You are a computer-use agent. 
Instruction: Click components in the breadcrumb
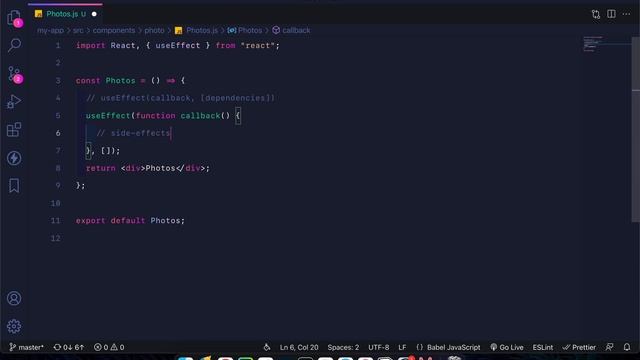[113, 31]
